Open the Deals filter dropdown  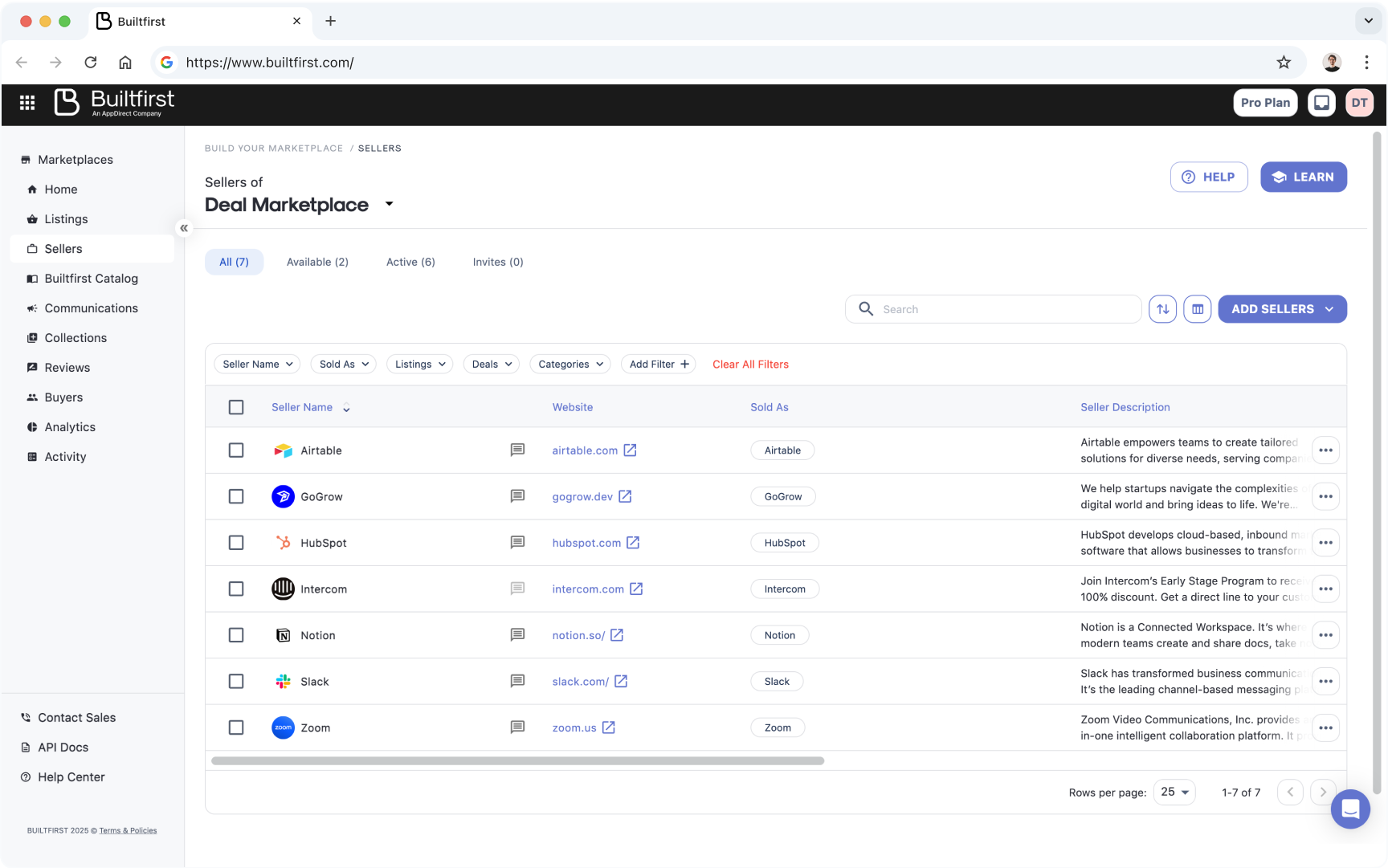(492, 364)
